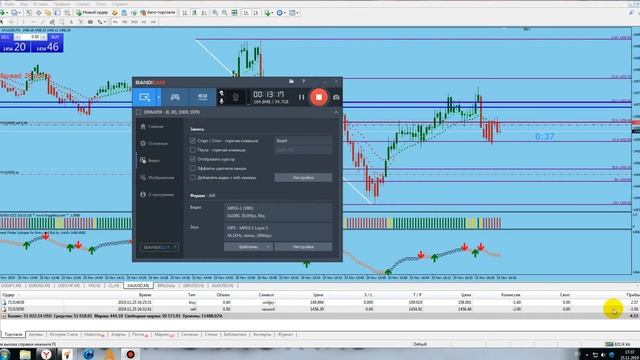Image resolution: width=640 pixels, height=360 pixels.
Task: Collapse the Bandicam settings panel chevron
Action: [x=336, y=112]
